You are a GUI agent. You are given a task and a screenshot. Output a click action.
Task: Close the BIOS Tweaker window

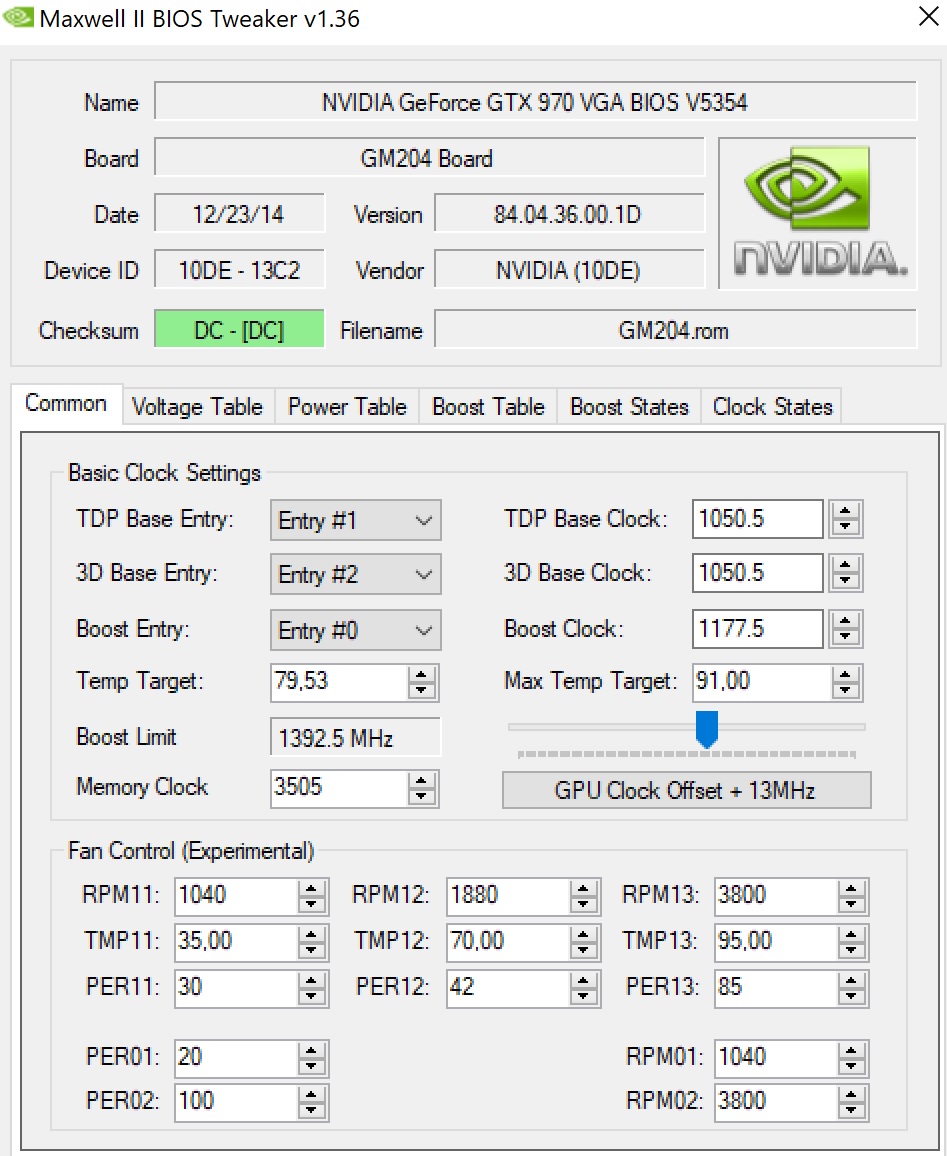coord(929,16)
